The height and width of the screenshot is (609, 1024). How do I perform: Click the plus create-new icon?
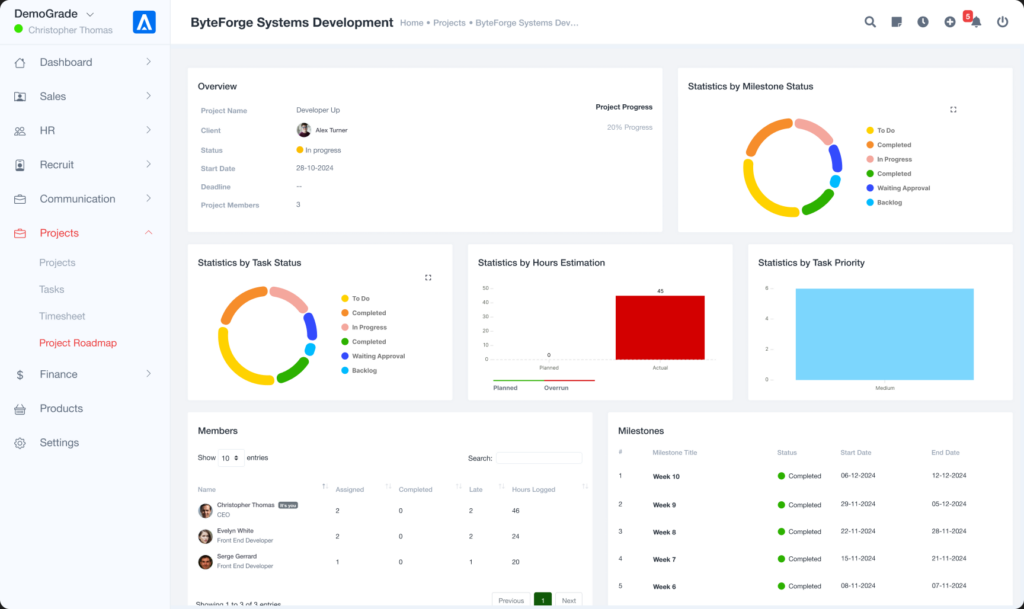(950, 22)
